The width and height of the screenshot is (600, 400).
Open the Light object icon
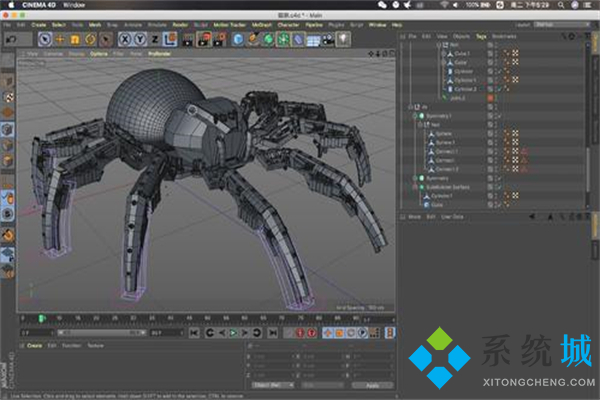[x=341, y=39]
